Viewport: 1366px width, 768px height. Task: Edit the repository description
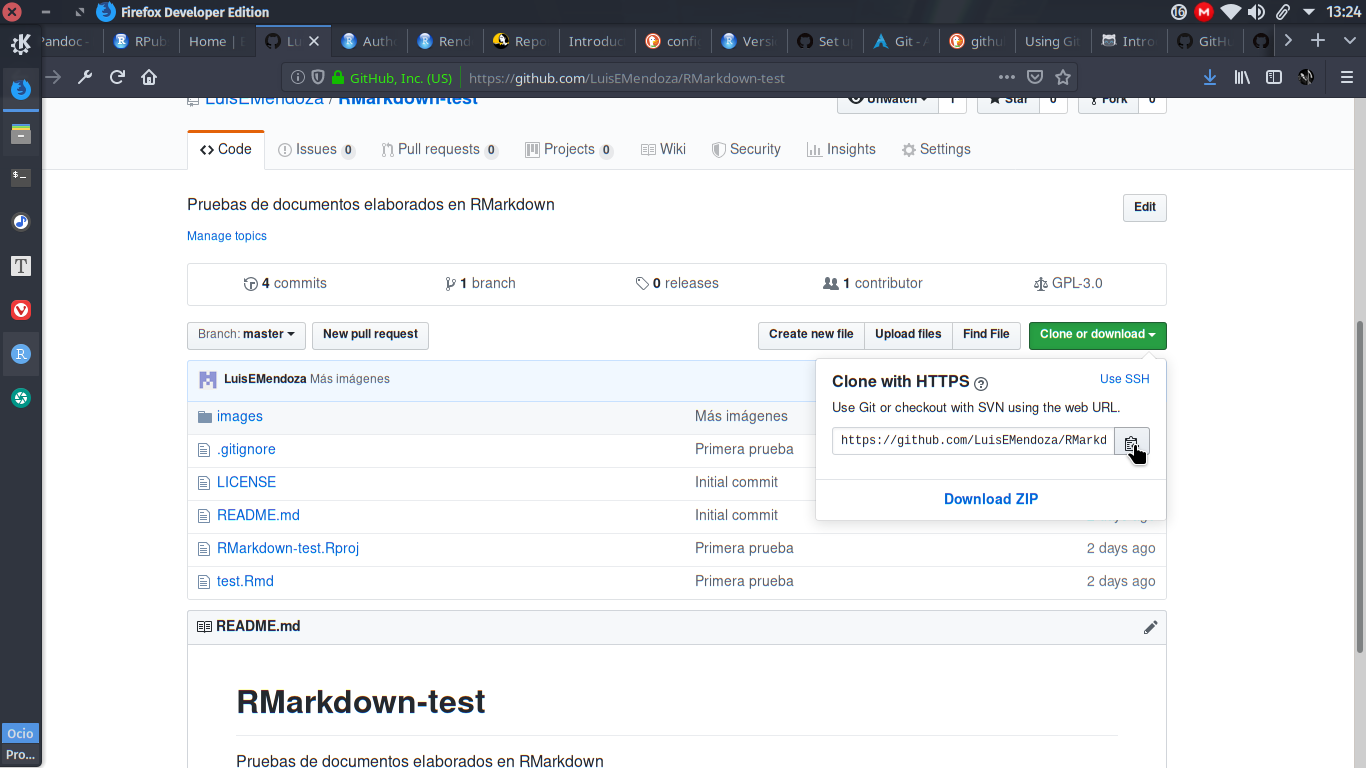pos(1145,208)
